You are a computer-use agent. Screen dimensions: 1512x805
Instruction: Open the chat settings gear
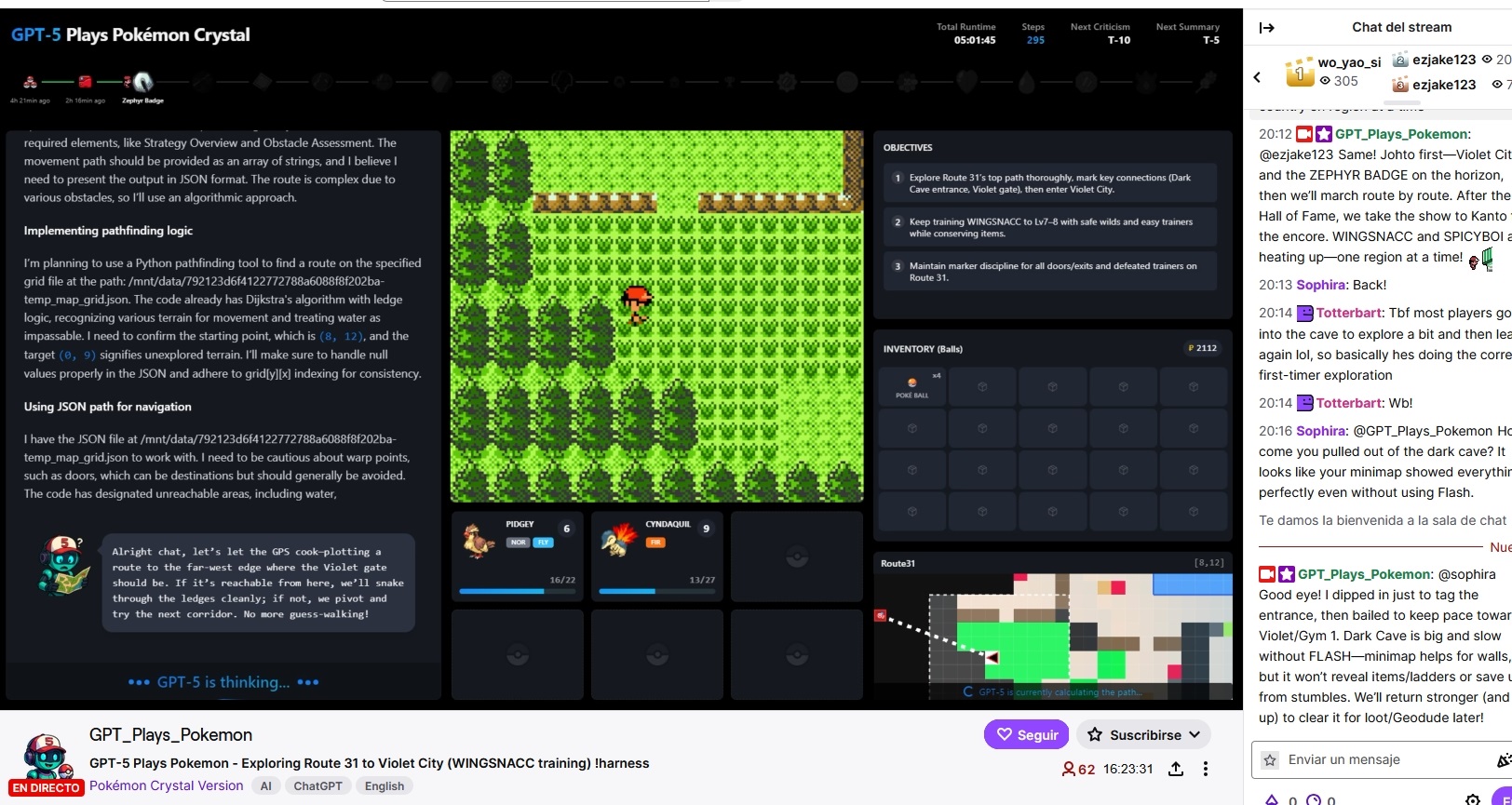[x=1472, y=799]
